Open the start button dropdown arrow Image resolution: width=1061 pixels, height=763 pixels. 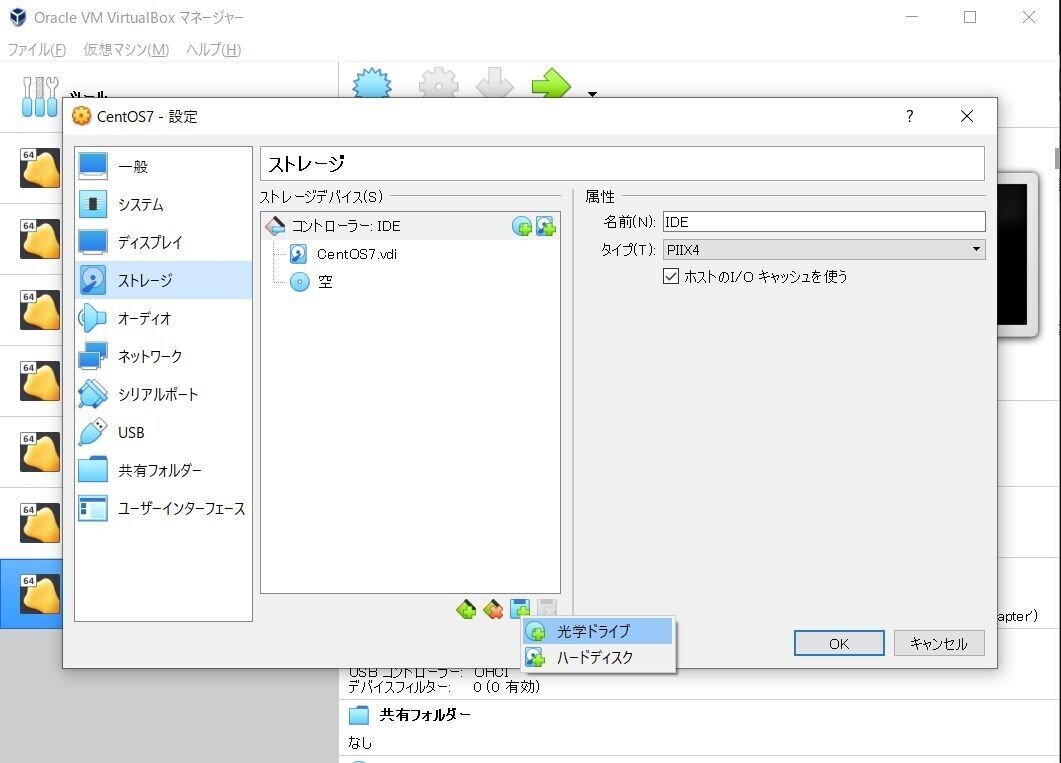[591, 95]
